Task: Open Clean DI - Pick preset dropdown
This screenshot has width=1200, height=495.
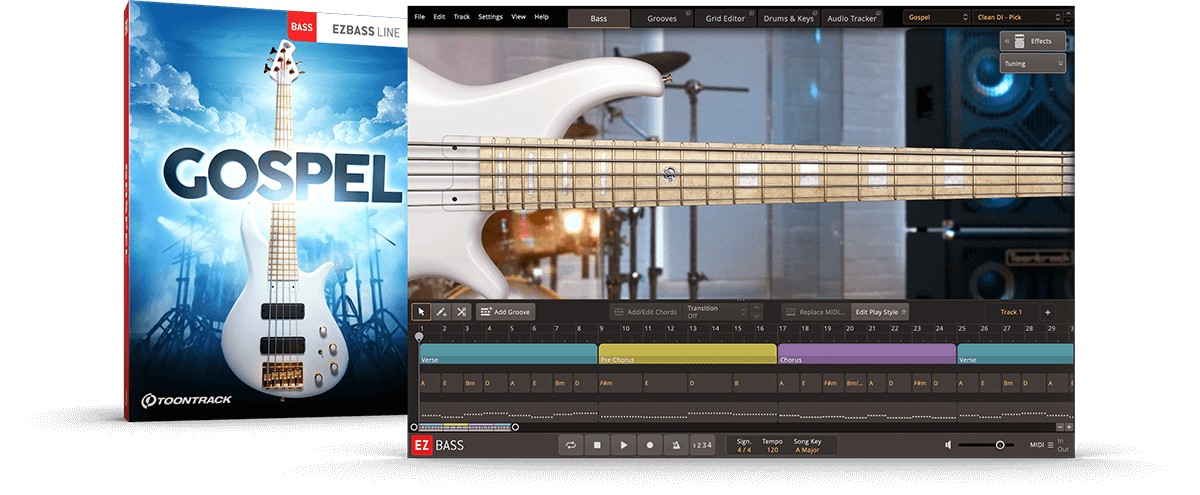Action: pyautogui.click(x=1020, y=17)
